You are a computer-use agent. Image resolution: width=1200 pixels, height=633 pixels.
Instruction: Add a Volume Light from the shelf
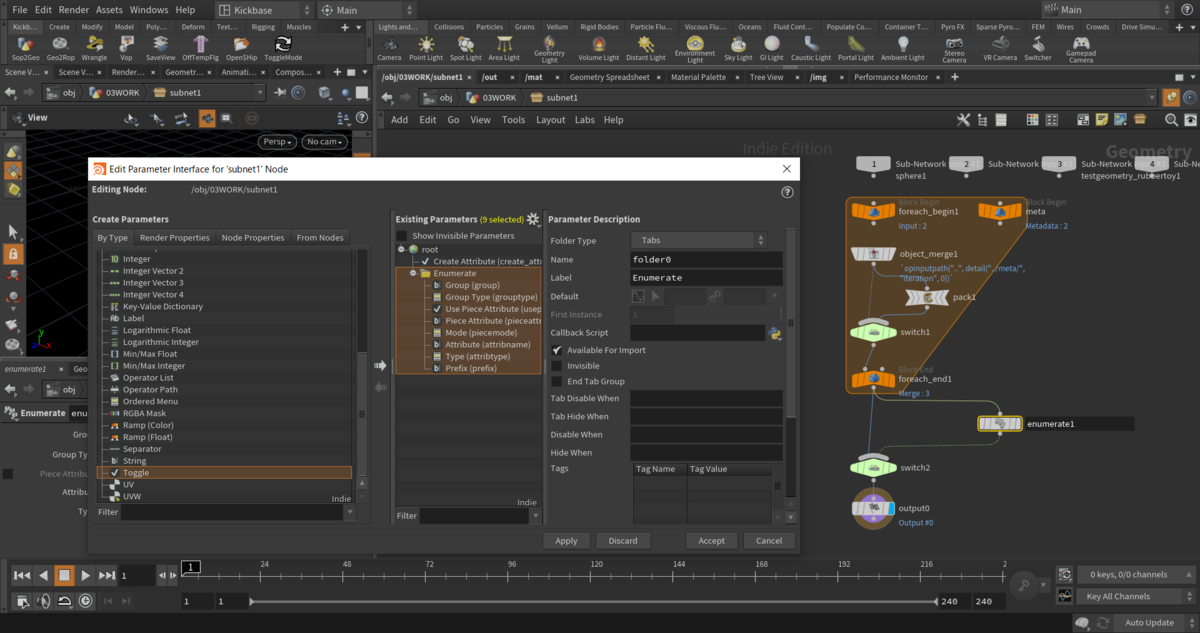[599, 48]
